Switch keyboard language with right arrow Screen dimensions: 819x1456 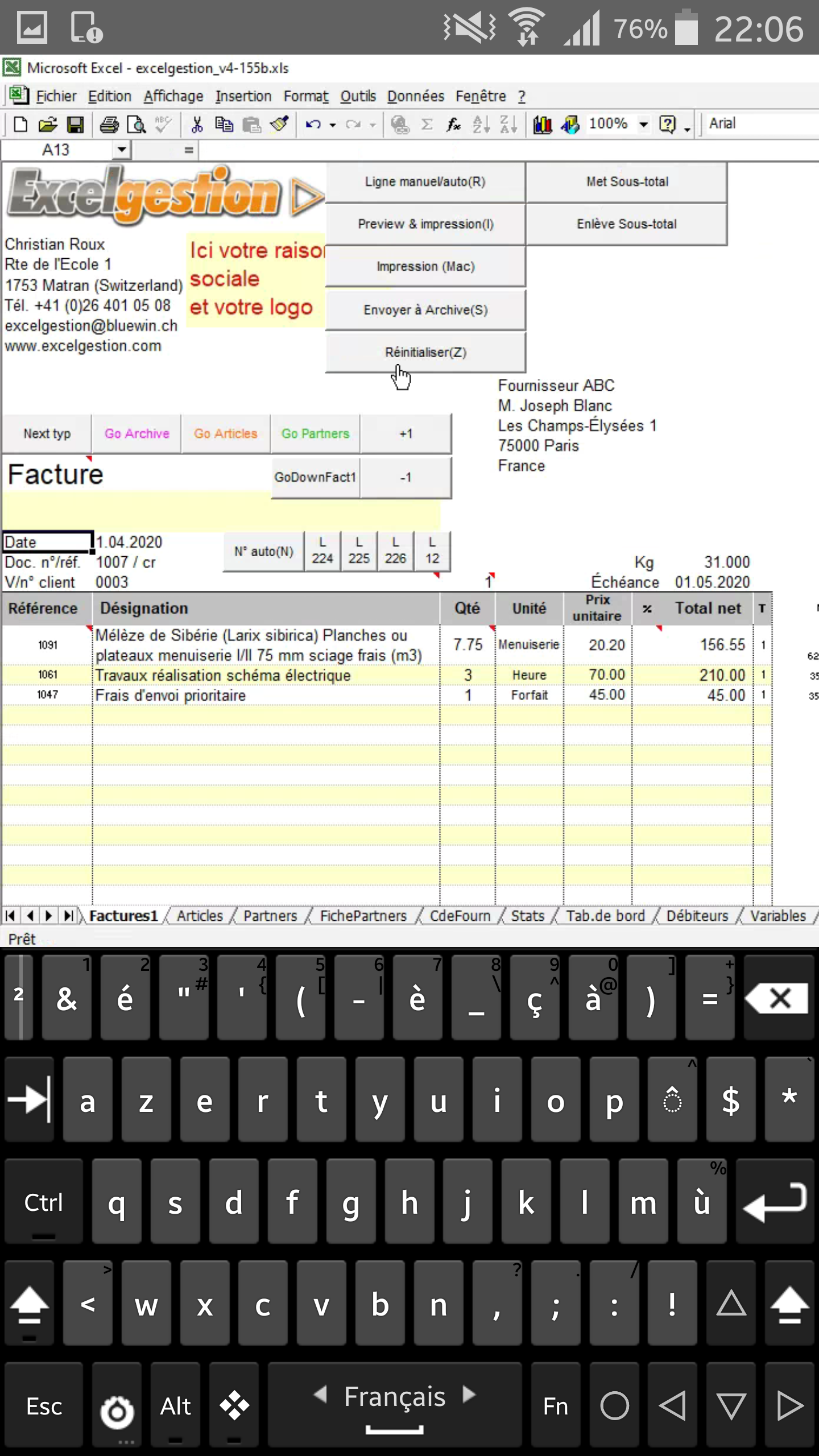[x=469, y=1395]
